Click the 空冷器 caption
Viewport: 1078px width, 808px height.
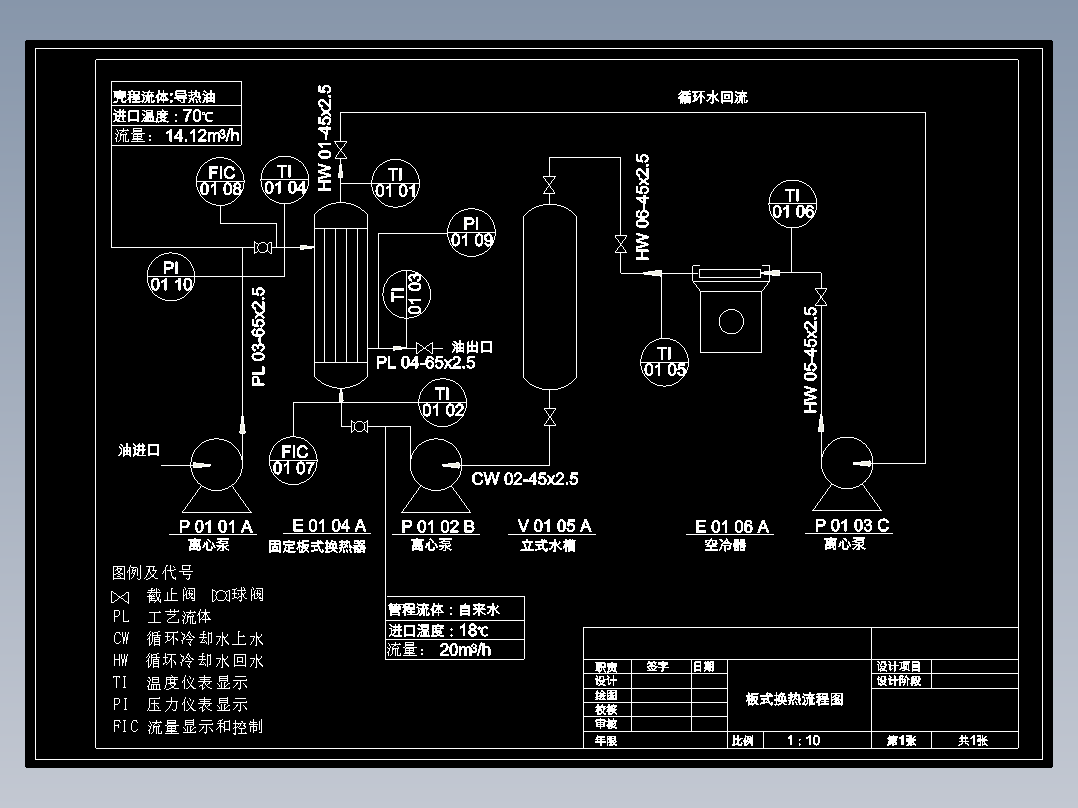click(x=725, y=545)
